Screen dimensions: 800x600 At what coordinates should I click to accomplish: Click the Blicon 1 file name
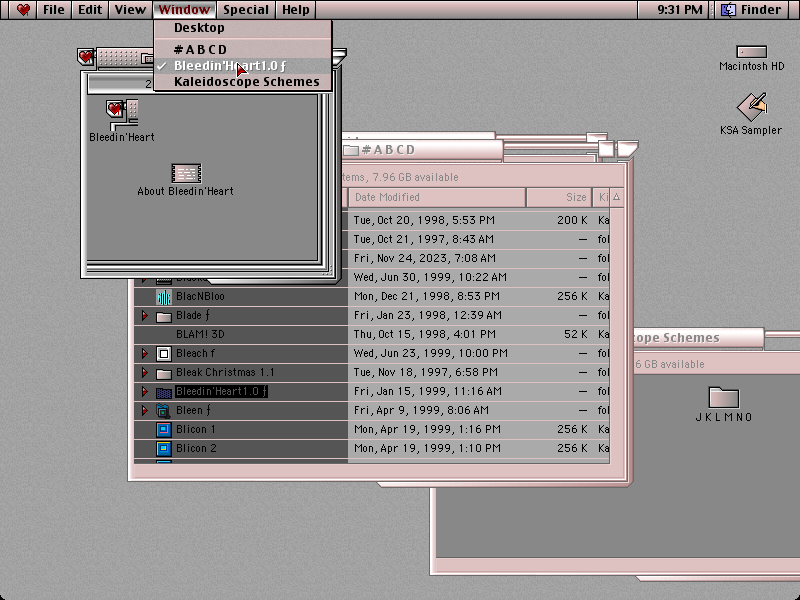[195, 429]
